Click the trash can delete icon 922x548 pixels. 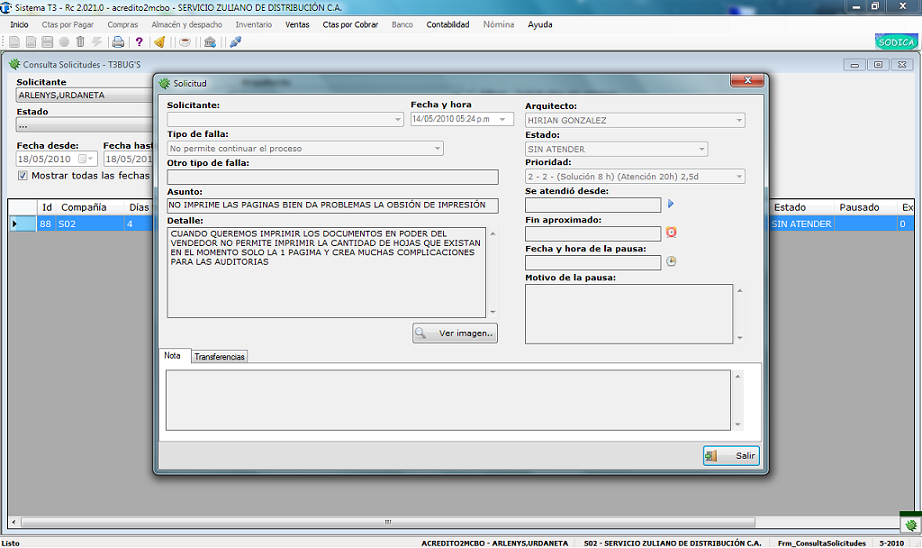(x=81, y=42)
